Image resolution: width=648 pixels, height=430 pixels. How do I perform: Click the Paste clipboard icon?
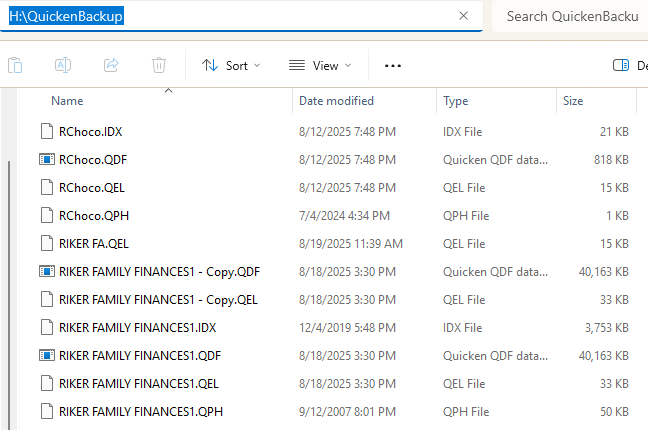point(15,65)
